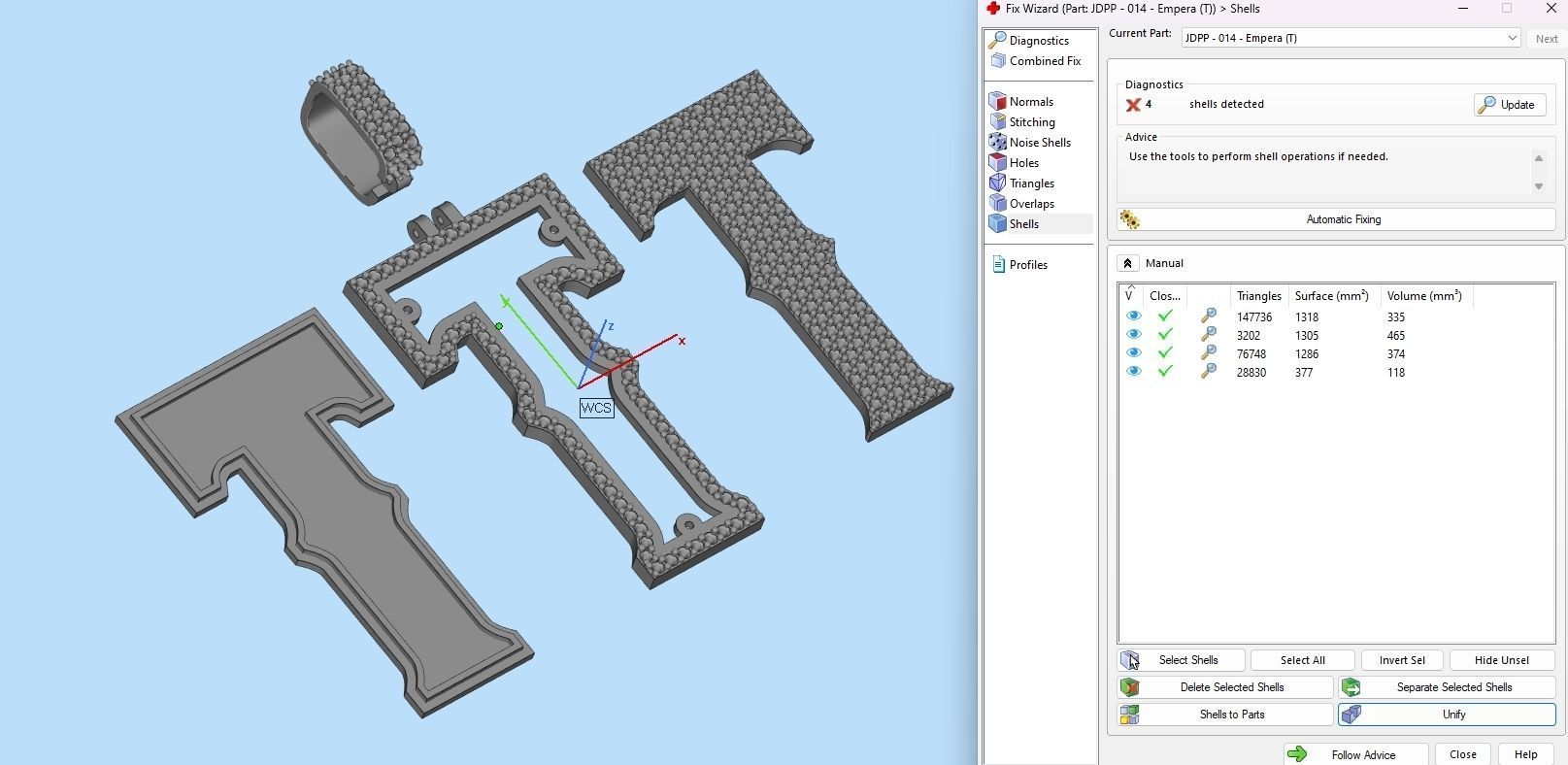1568x765 pixels.
Task: Select the surface value 377 cell
Action: tap(1304, 373)
